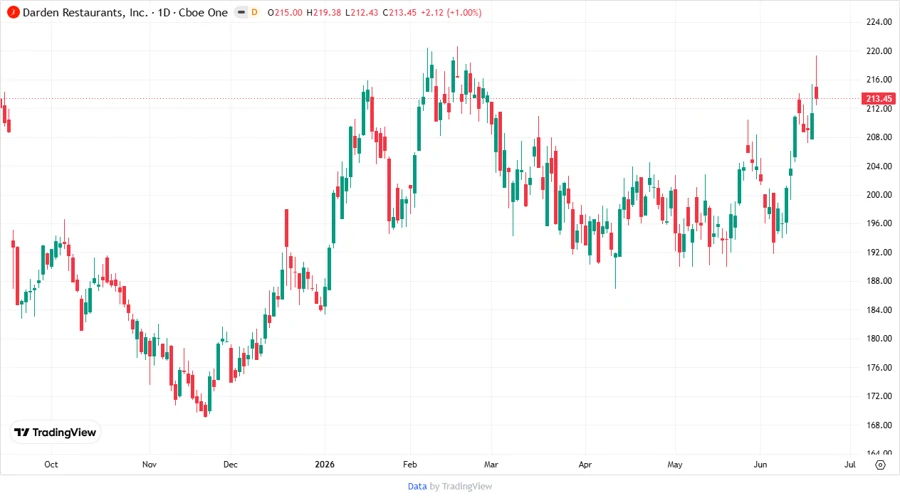
Task: Click the open value O215.00
Action: [285, 12]
